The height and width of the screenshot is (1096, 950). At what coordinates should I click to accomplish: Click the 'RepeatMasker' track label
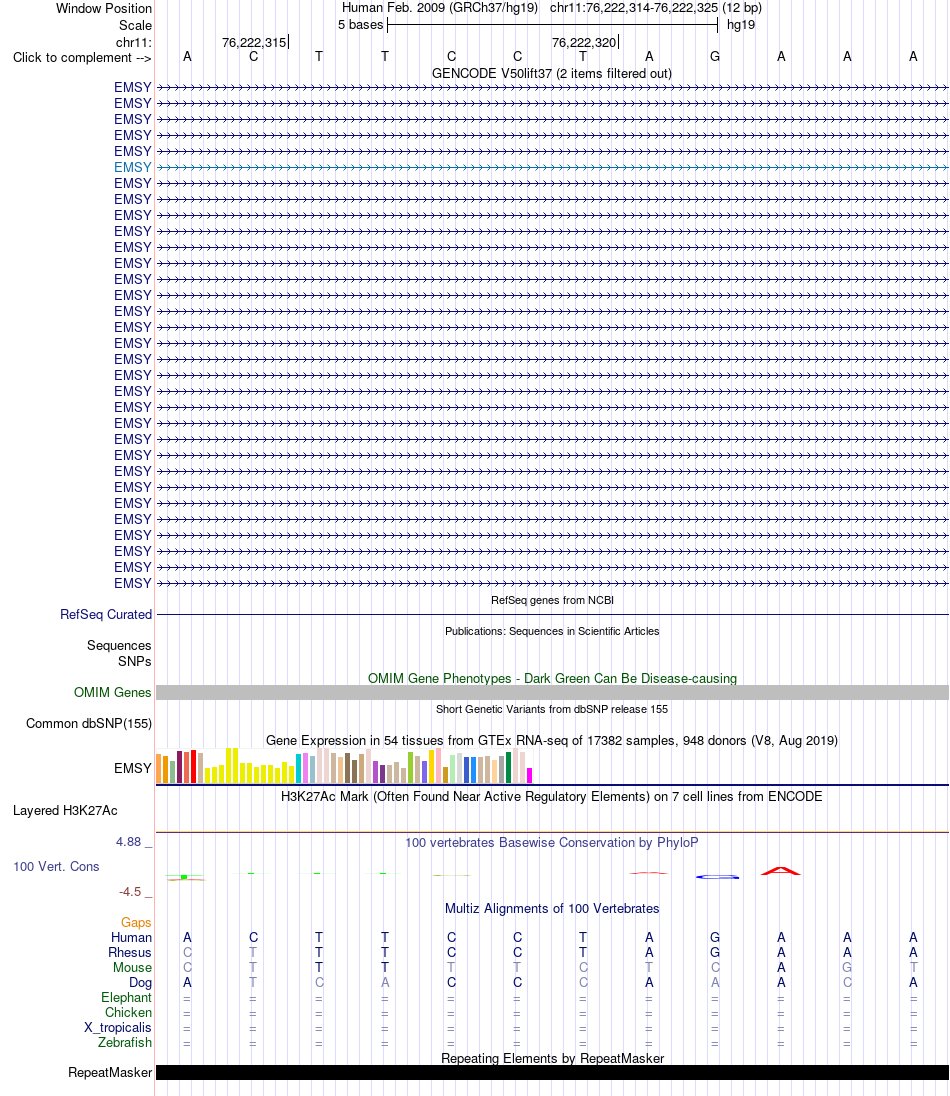[x=110, y=1072]
